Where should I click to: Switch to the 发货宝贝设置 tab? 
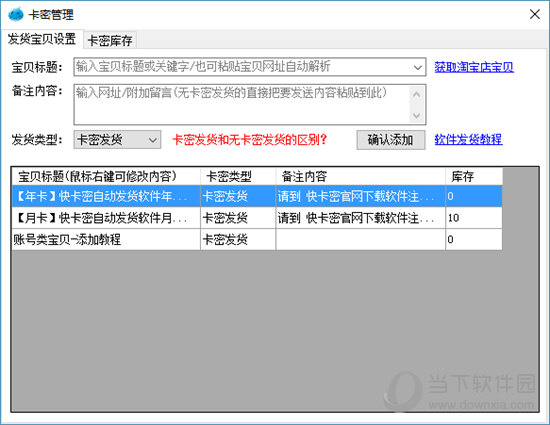[42, 39]
